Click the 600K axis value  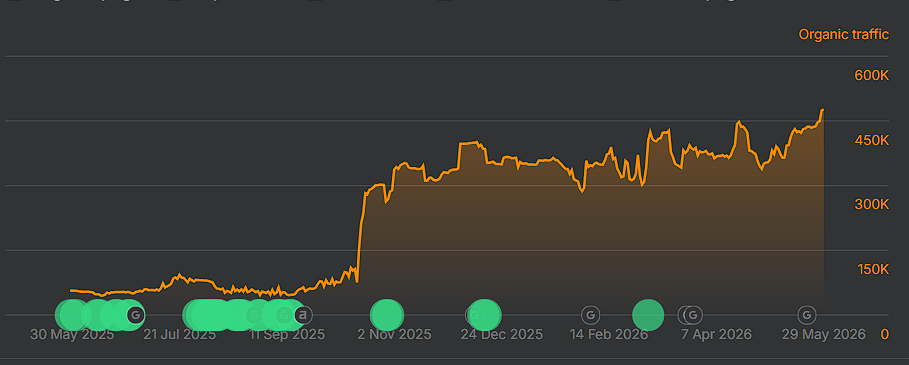point(872,75)
